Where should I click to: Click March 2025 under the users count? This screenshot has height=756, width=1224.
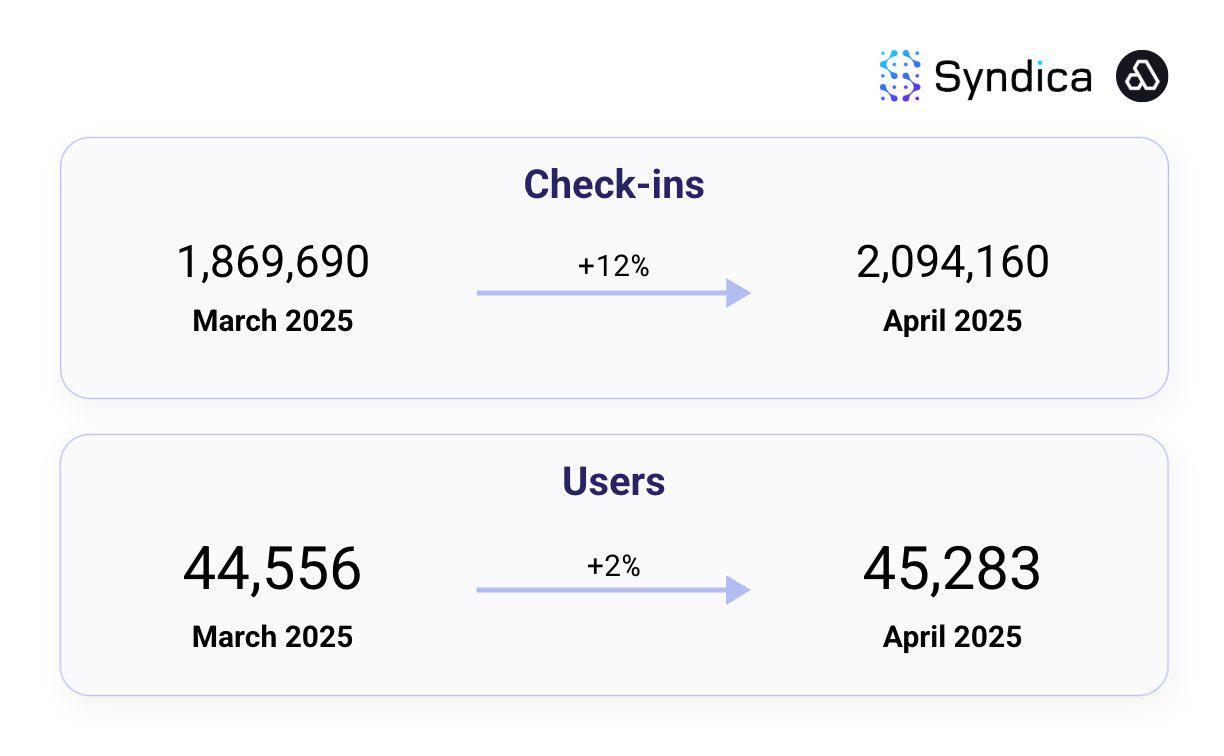pyautogui.click(x=273, y=637)
